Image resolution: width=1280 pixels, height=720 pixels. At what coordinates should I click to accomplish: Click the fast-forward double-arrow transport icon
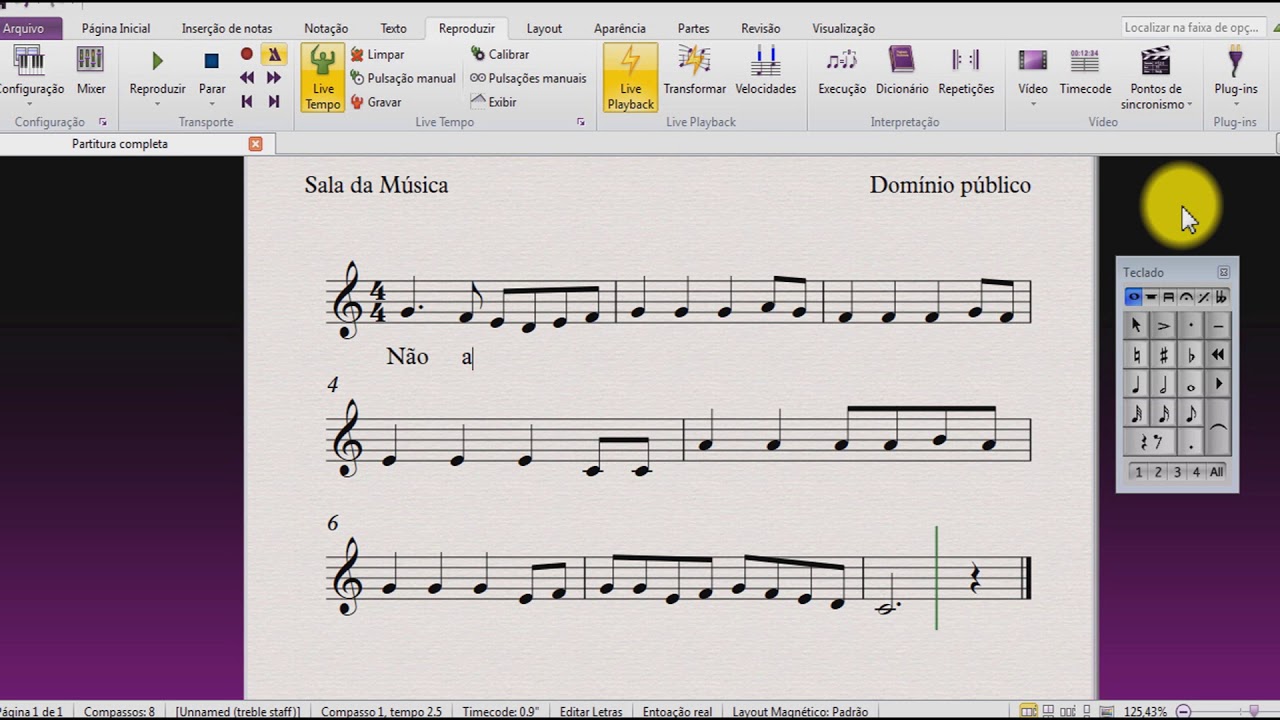point(273,77)
